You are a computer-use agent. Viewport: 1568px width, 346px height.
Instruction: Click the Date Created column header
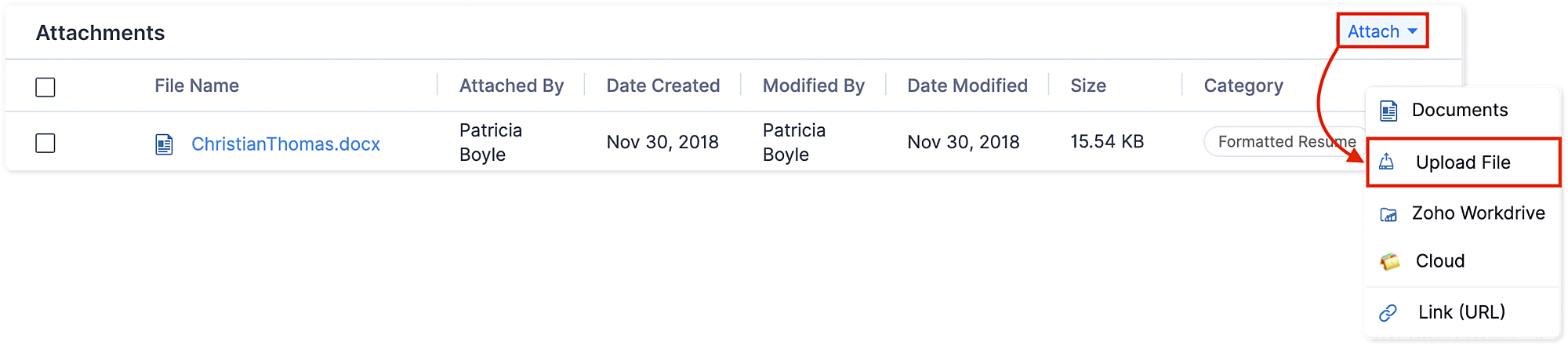662,86
